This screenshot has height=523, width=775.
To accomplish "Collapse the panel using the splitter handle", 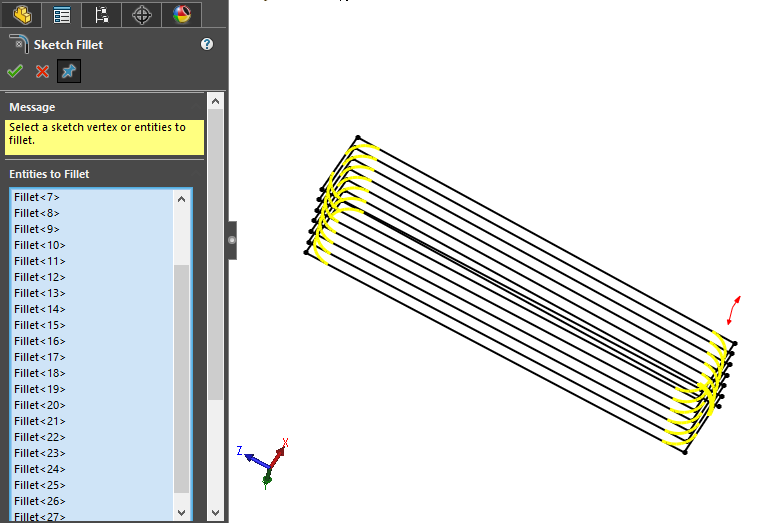I will [x=232, y=240].
